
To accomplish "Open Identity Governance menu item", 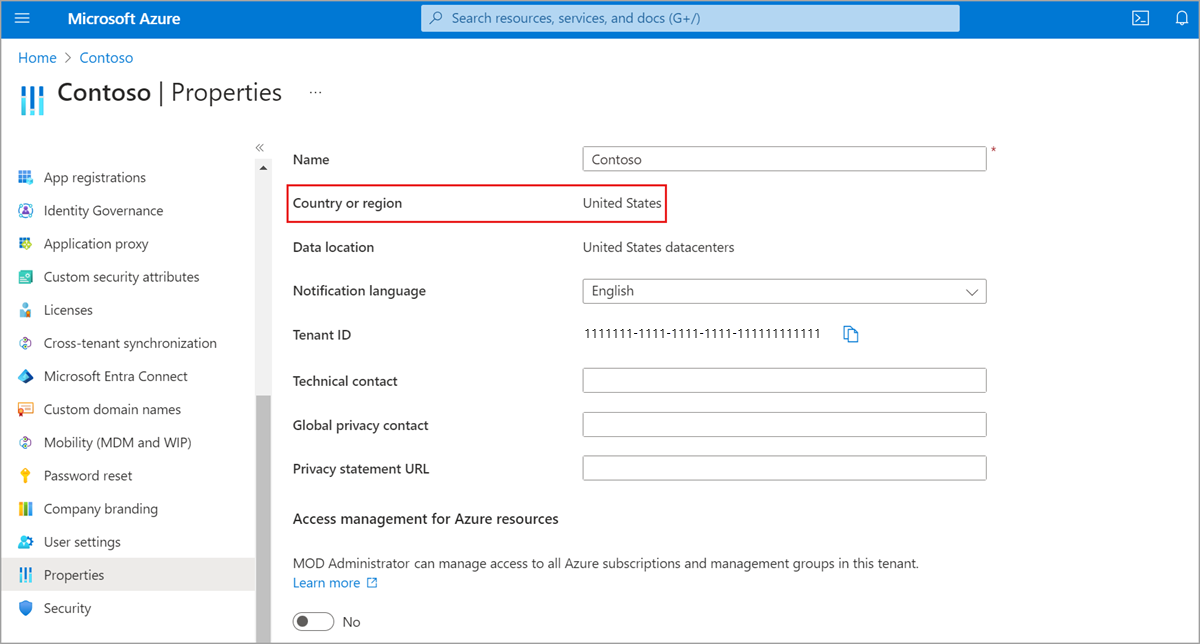I will tap(103, 211).
